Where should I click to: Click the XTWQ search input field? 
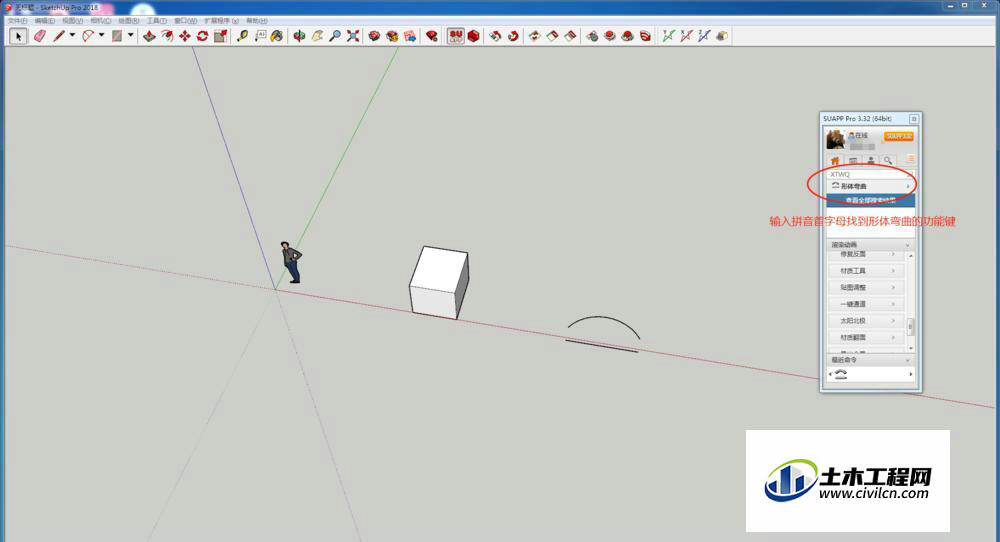pos(871,174)
